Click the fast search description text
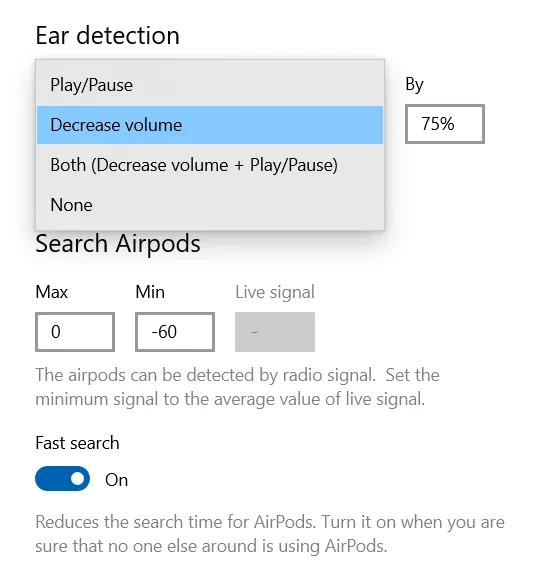The height and width of the screenshot is (582, 536). pyautogui.click(x=270, y=534)
